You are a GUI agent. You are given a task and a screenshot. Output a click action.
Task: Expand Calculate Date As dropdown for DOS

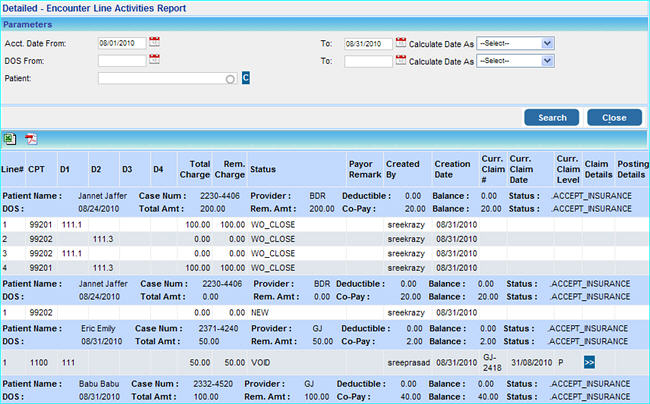click(x=515, y=61)
